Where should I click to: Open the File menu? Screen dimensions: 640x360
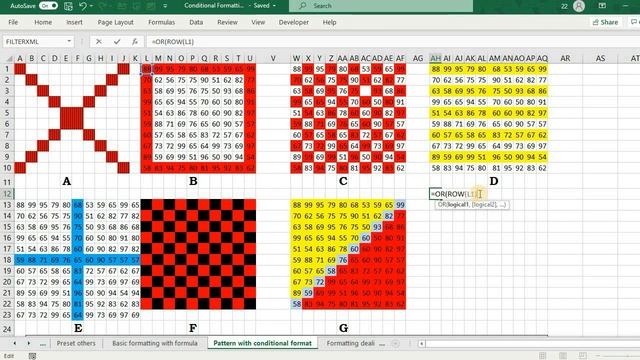coord(13,22)
